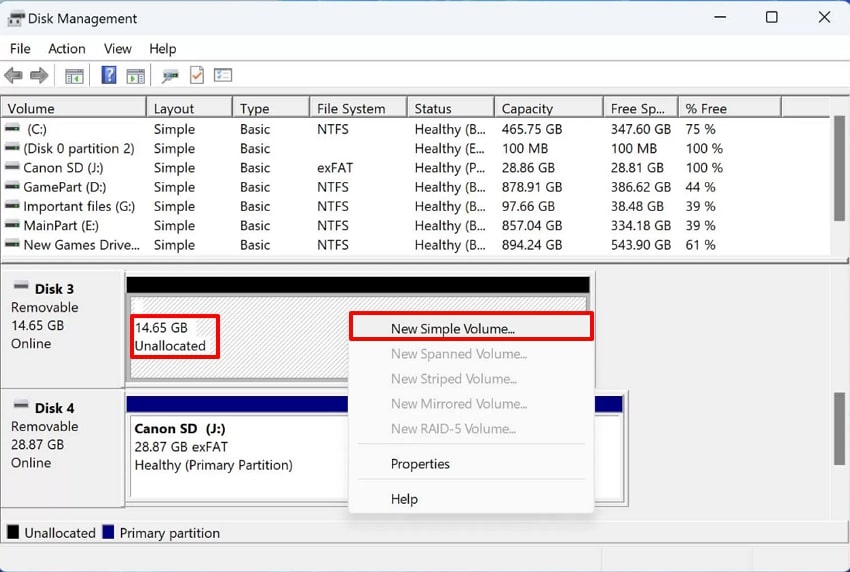Click the 386.62 GB free space cell
This screenshot has width=850, height=572.
[641, 187]
